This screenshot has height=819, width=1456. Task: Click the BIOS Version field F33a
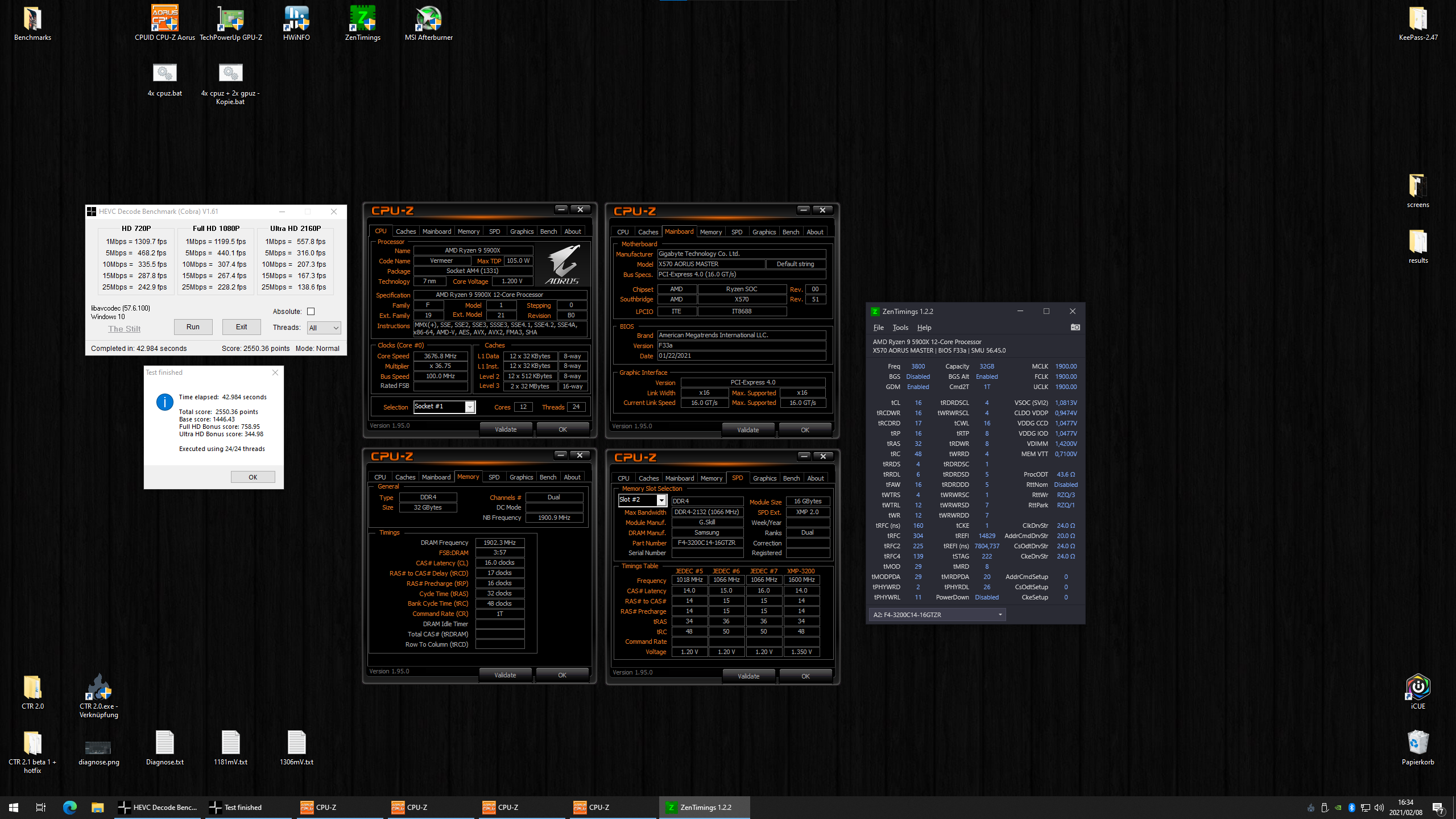[x=742, y=345]
